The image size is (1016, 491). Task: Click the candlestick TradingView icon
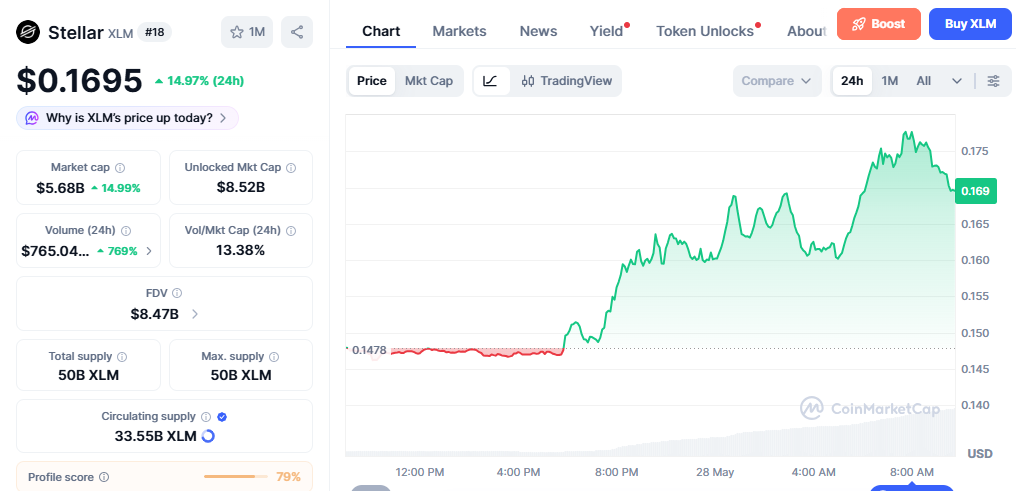coord(528,81)
